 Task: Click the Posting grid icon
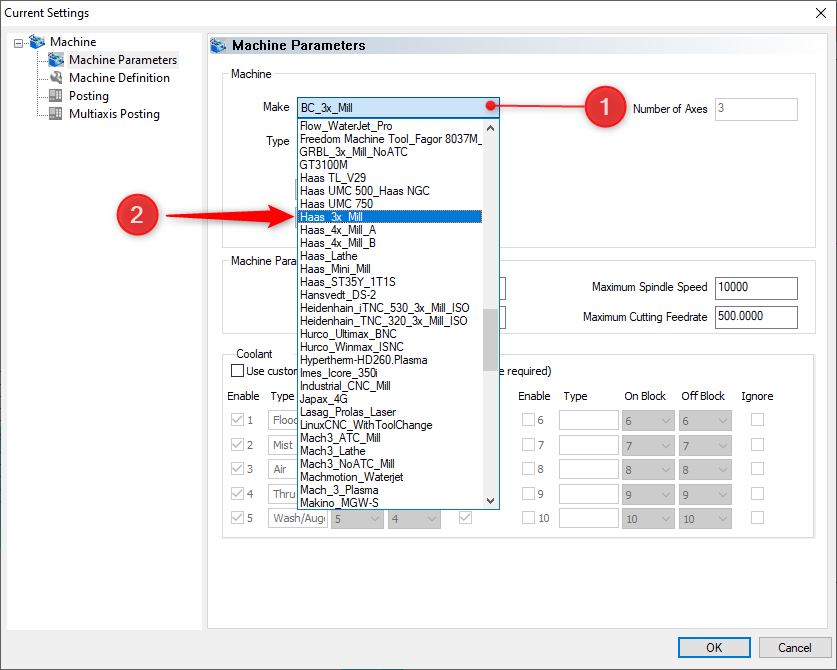click(56, 96)
